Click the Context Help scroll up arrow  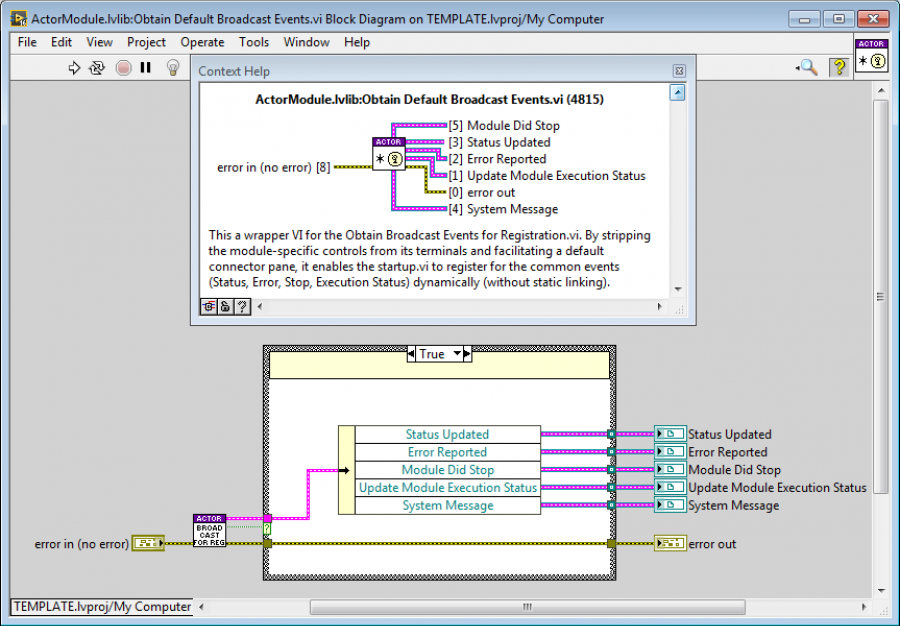coord(677,92)
